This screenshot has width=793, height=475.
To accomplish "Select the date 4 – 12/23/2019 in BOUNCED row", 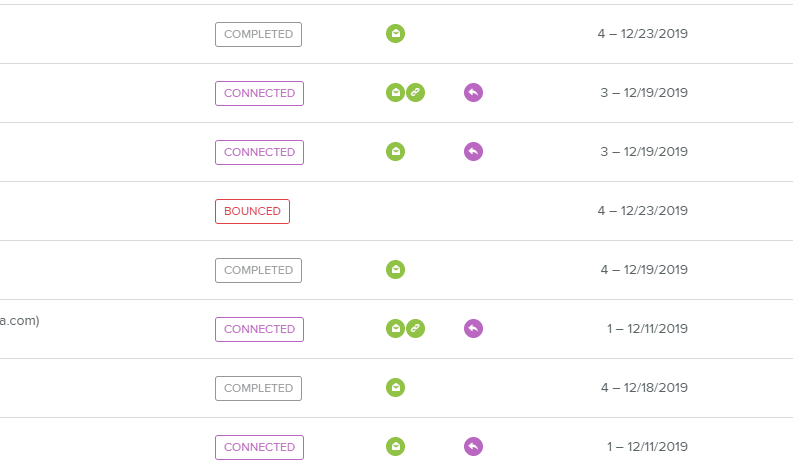I will point(642,211).
